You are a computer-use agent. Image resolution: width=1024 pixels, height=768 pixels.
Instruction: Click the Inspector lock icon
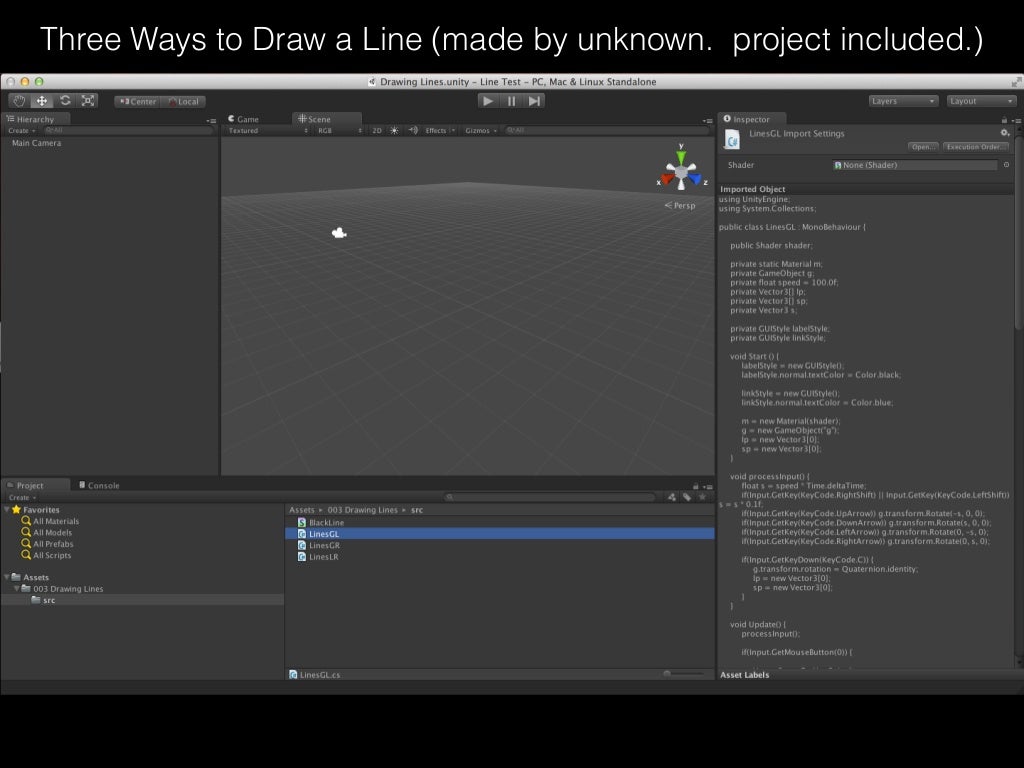pyautogui.click(x=1004, y=120)
